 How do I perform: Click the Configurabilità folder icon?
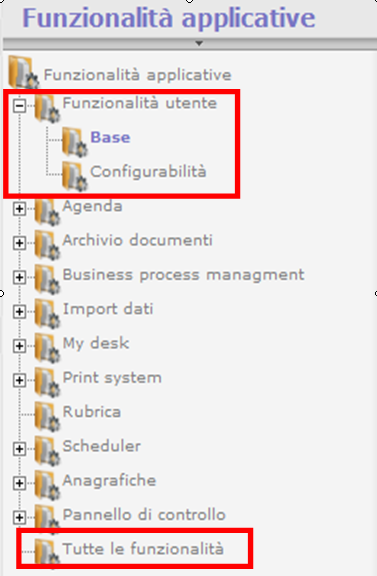(x=75, y=176)
